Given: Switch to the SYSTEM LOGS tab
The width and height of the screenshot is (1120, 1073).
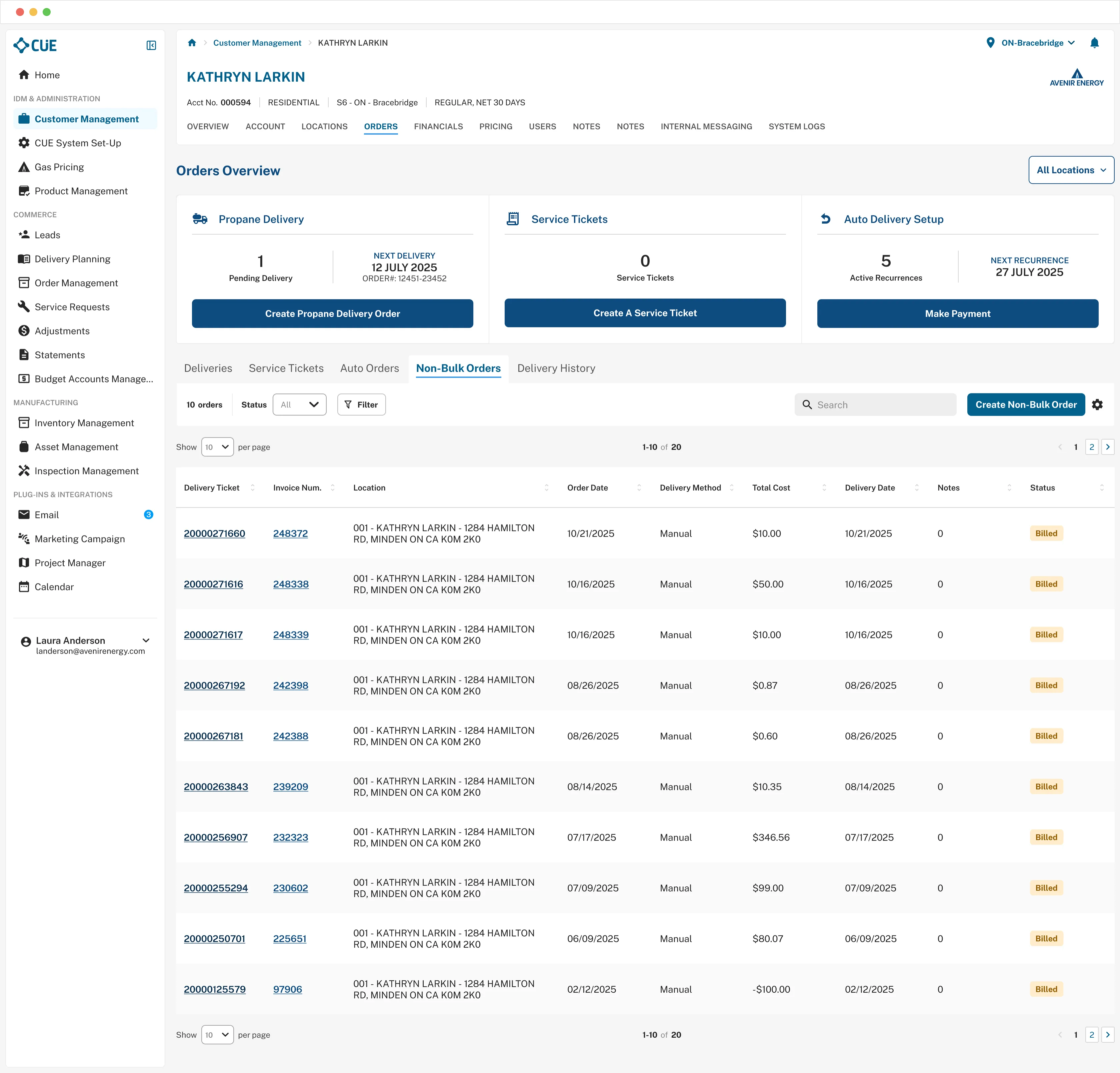Looking at the screenshot, I should coord(797,126).
